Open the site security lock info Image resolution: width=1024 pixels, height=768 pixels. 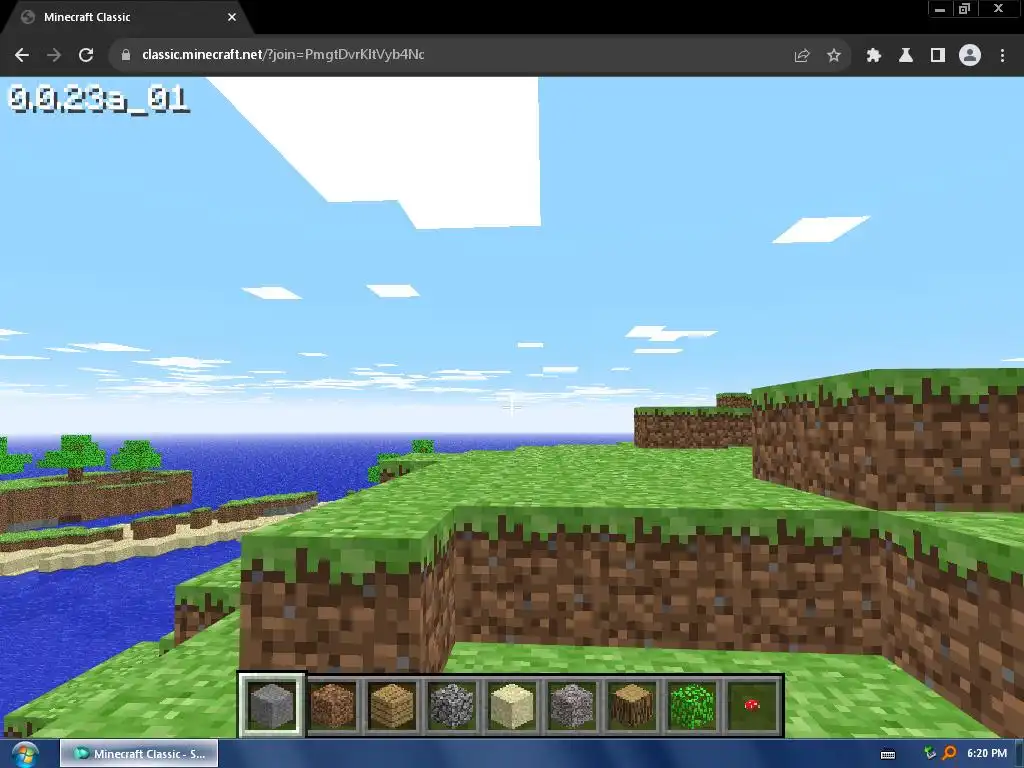[x=126, y=55]
